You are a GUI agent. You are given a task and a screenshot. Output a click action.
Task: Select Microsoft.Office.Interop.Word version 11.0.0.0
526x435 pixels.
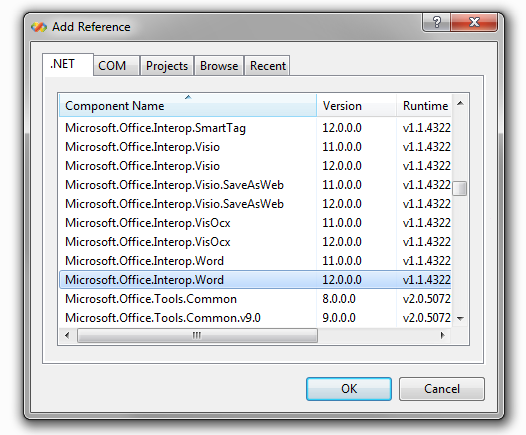[255, 261]
